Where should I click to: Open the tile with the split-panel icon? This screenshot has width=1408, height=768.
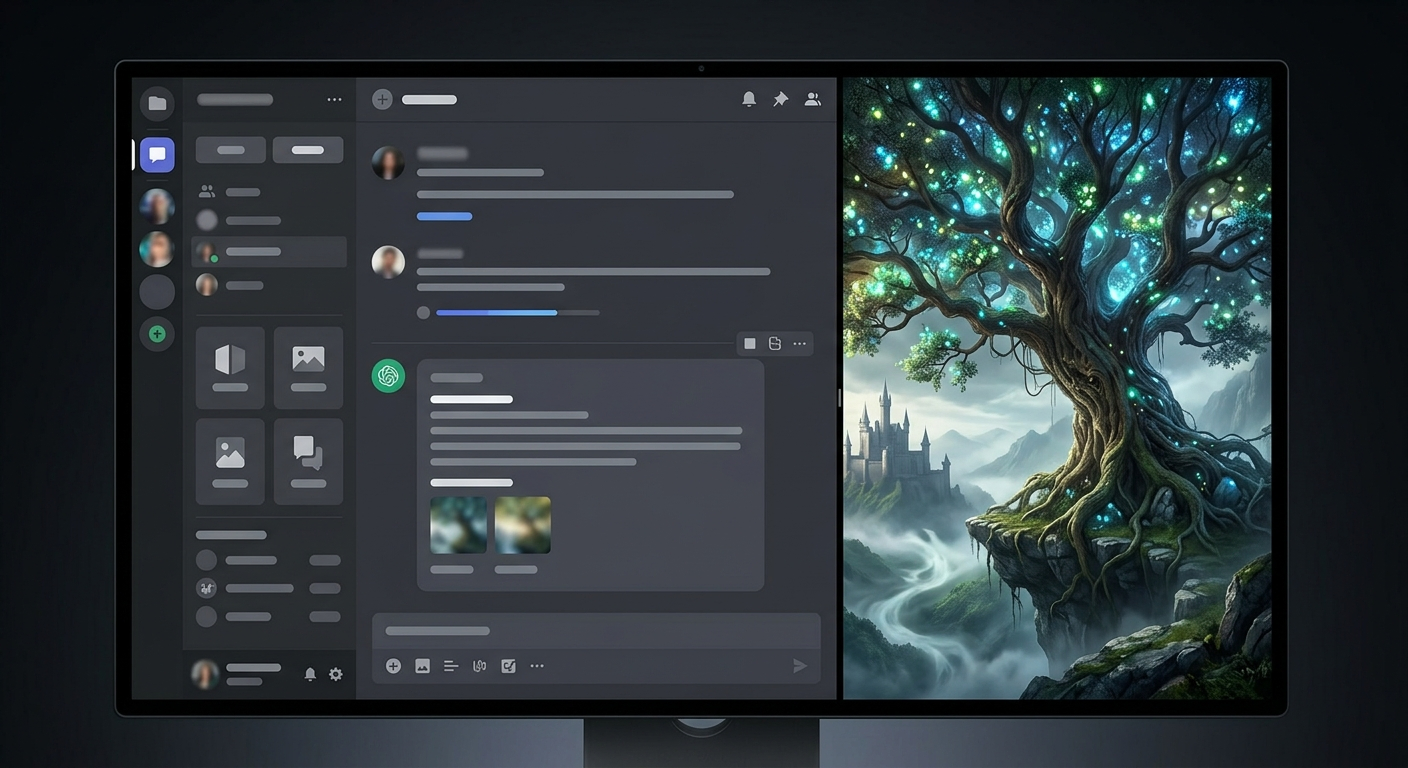pyautogui.click(x=230, y=368)
